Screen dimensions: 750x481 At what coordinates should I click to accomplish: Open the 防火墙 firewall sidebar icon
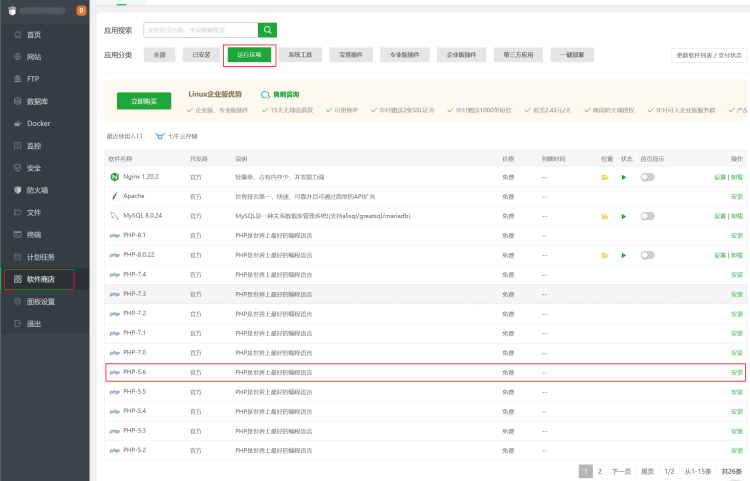click(x=18, y=190)
